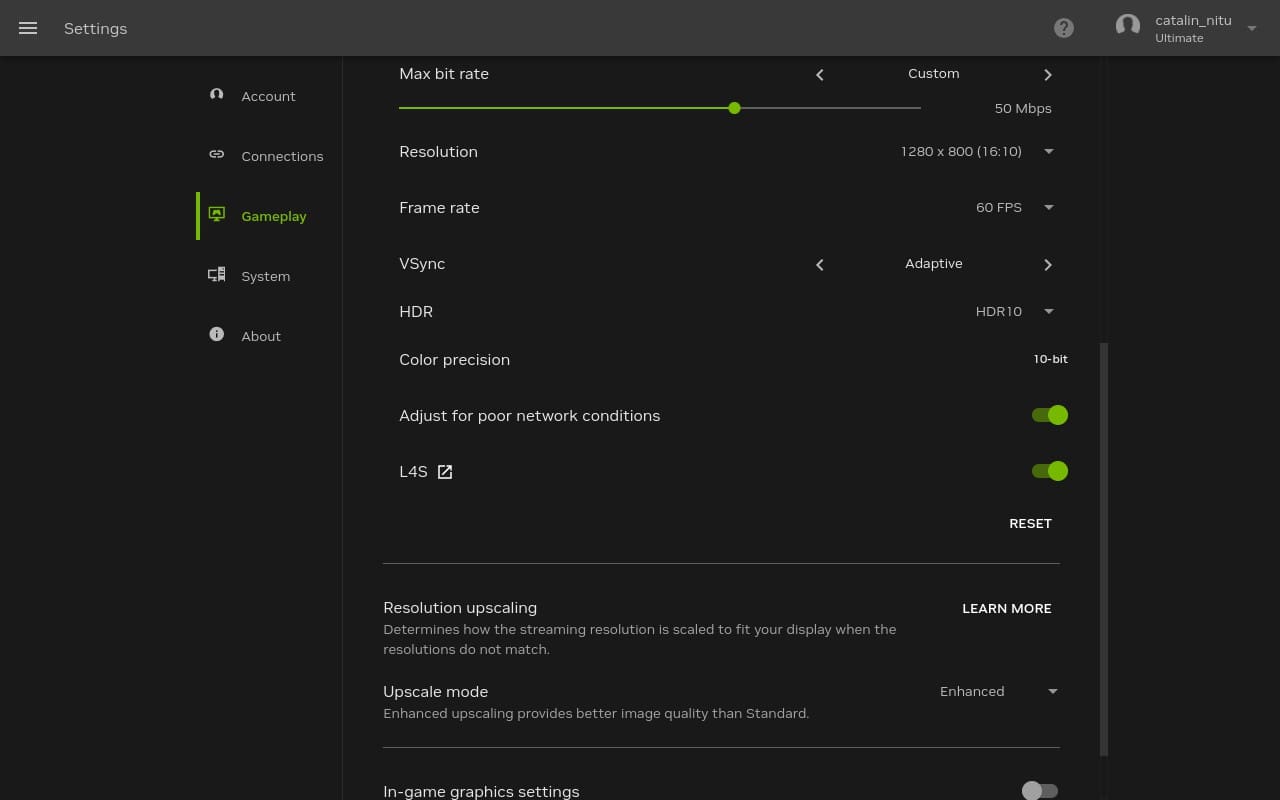
Task: Switch to the Gameplay settings tab
Action: pyautogui.click(x=272, y=216)
